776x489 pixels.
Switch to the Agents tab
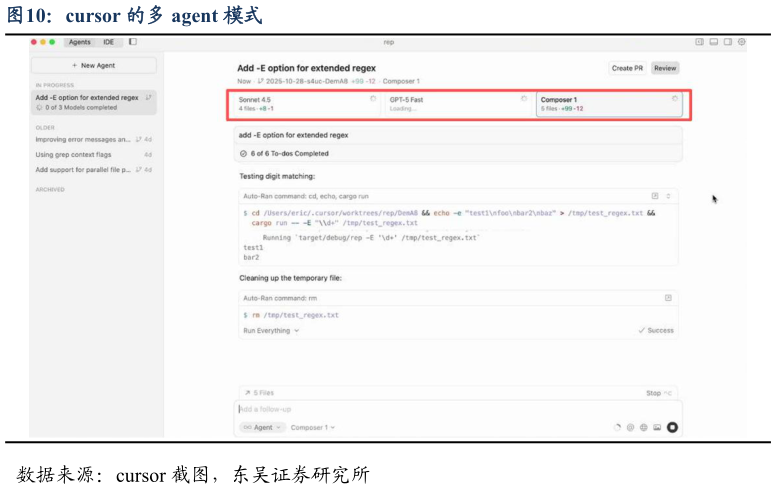[79, 42]
